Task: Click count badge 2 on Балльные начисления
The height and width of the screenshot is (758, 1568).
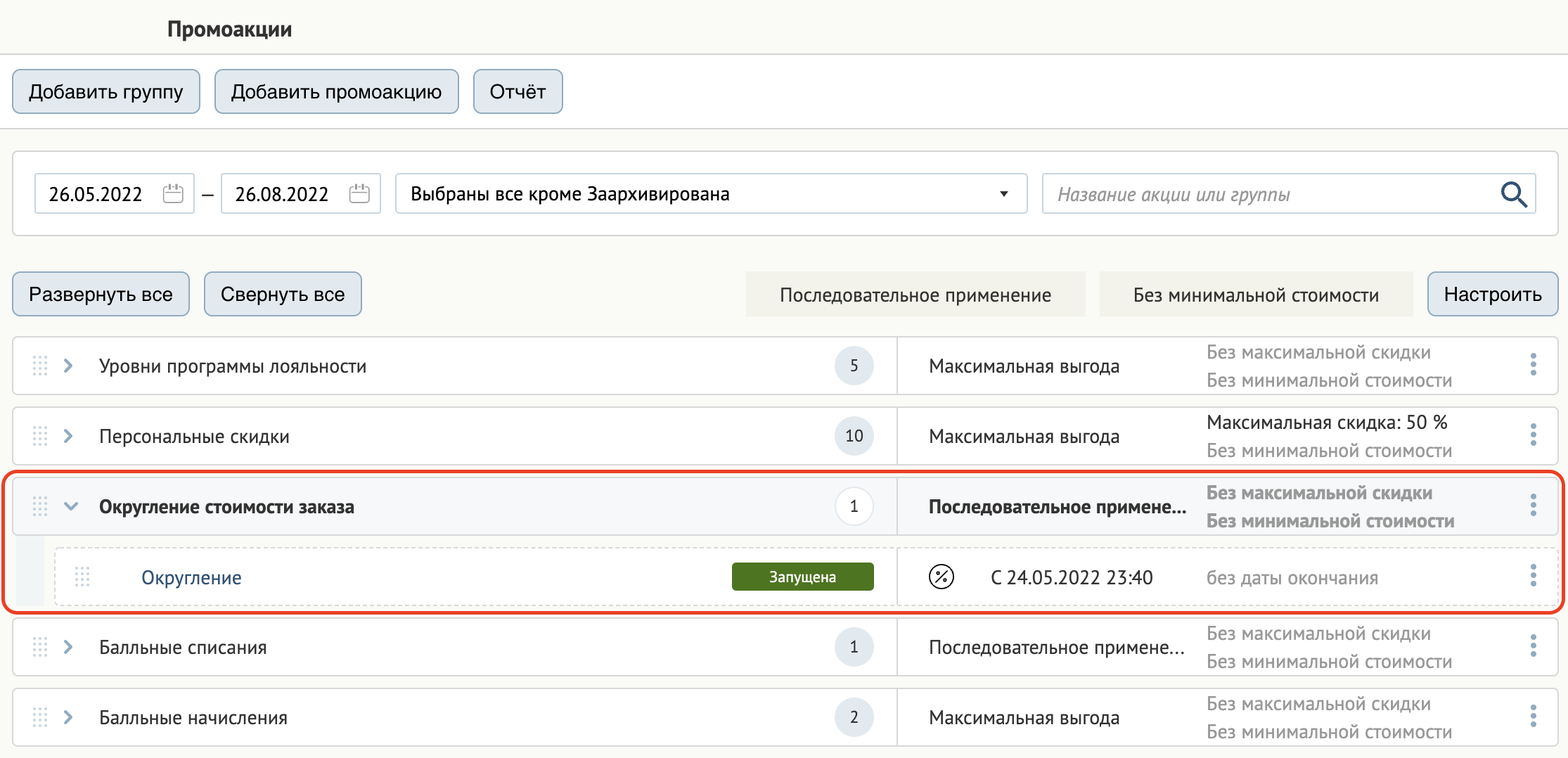Action: coord(854,717)
